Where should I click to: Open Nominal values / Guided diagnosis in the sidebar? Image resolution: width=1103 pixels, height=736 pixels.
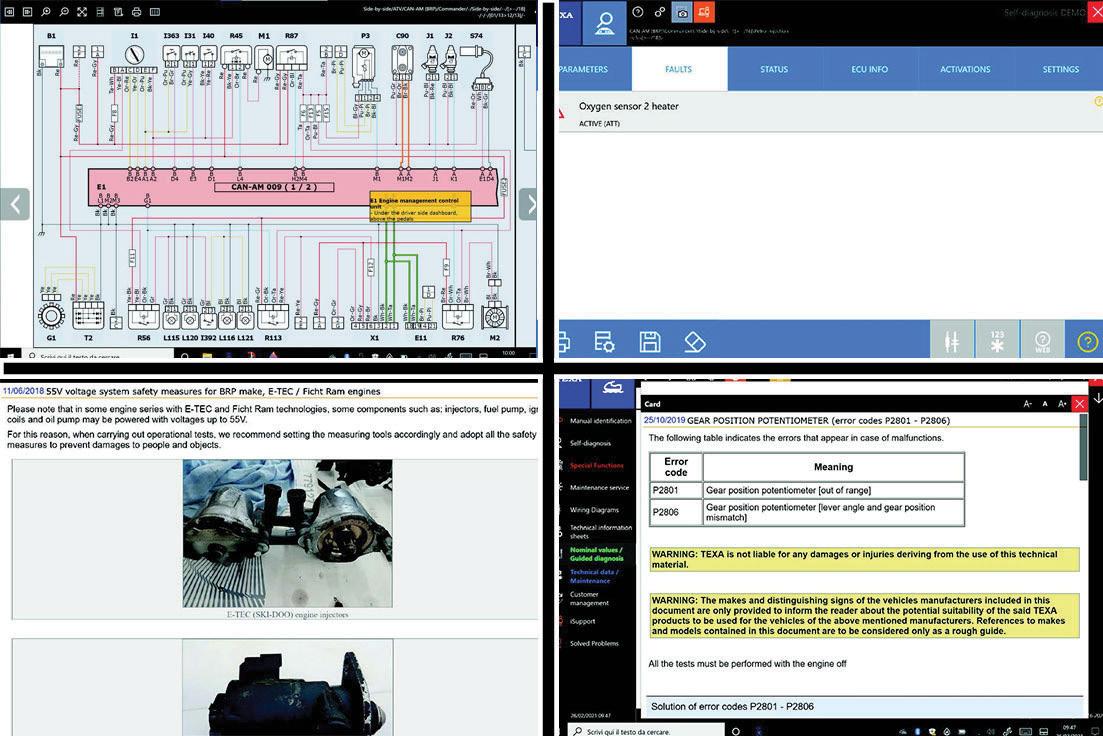click(x=597, y=554)
